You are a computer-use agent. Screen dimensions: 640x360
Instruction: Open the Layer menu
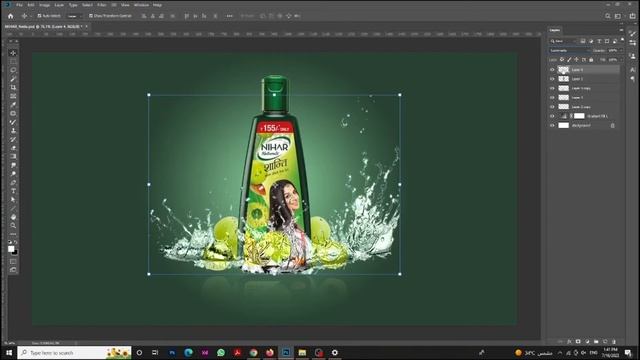(x=59, y=5)
